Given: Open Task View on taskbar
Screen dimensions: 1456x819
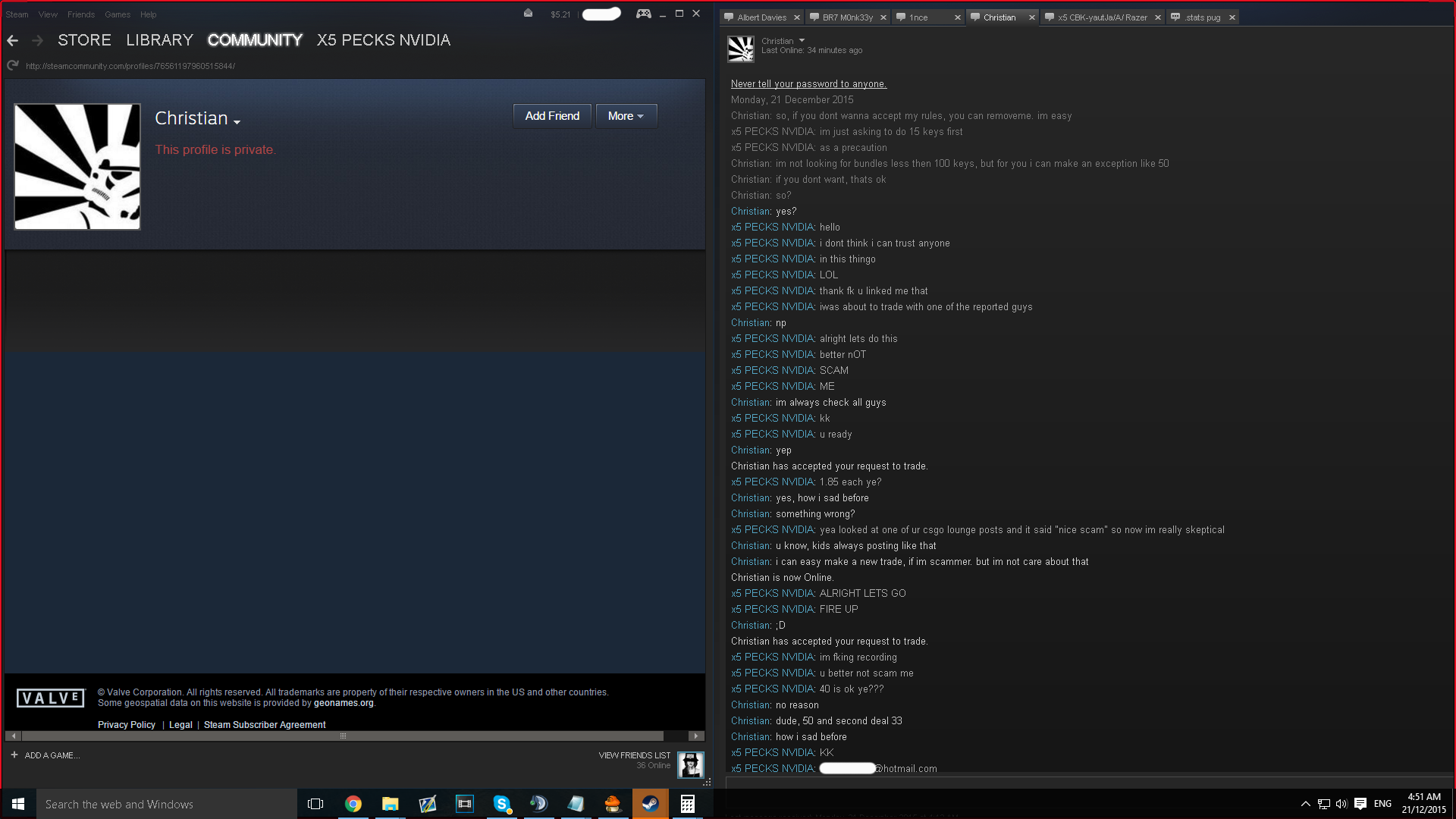Looking at the screenshot, I should point(315,804).
